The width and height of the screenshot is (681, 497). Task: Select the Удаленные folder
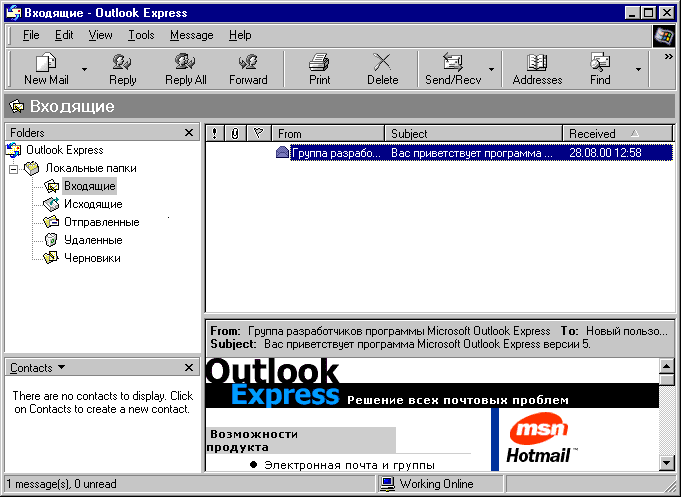(93, 240)
